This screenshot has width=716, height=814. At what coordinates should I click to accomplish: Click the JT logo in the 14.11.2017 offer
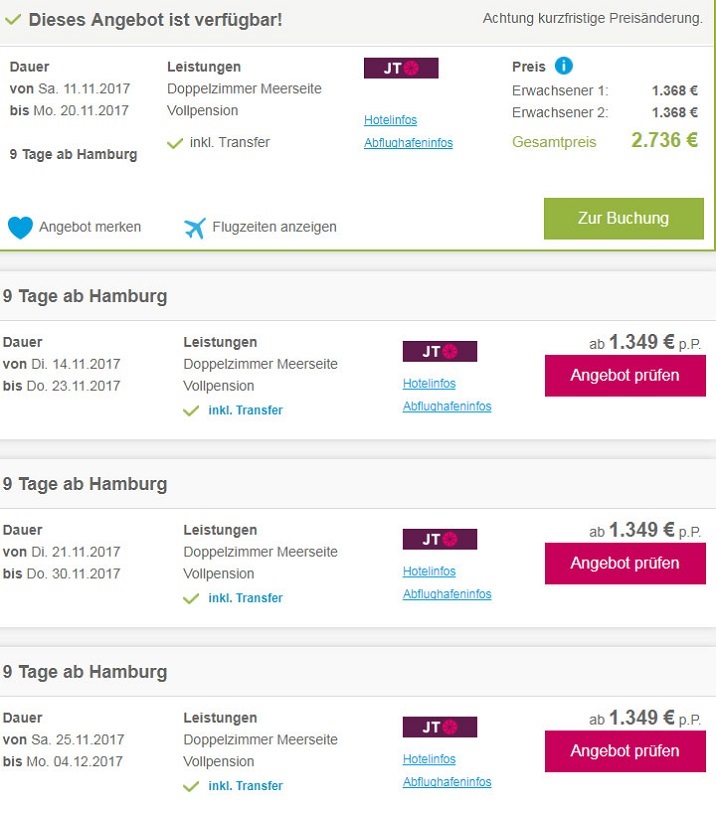click(x=440, y=351)
